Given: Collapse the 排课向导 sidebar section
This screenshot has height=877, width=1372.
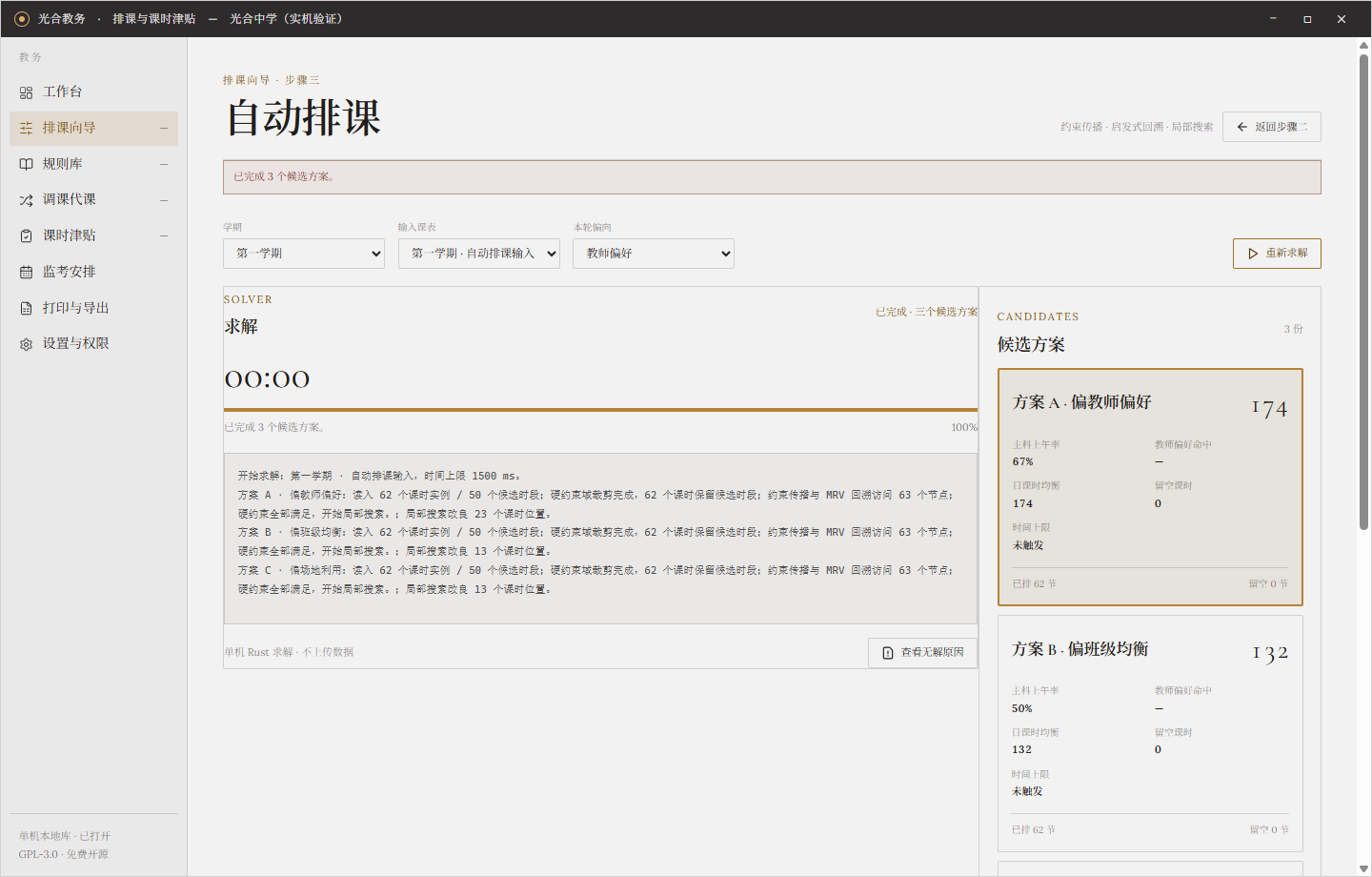Looking at the screenshot, I should pos(164,128).
